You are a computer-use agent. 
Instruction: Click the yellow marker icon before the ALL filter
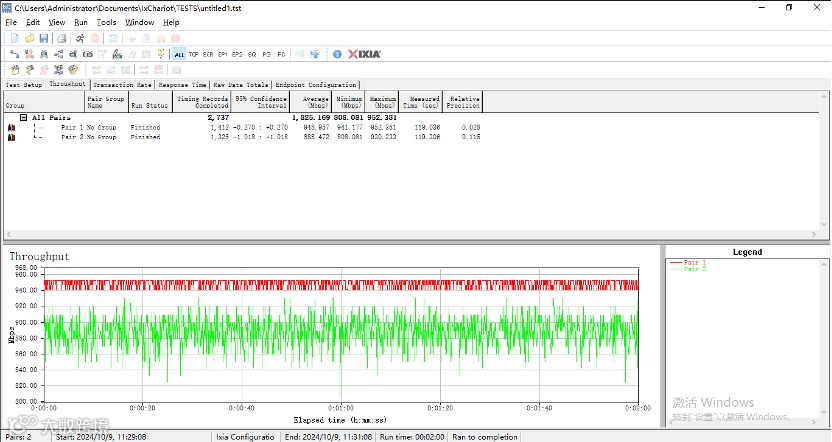[161, 54]
